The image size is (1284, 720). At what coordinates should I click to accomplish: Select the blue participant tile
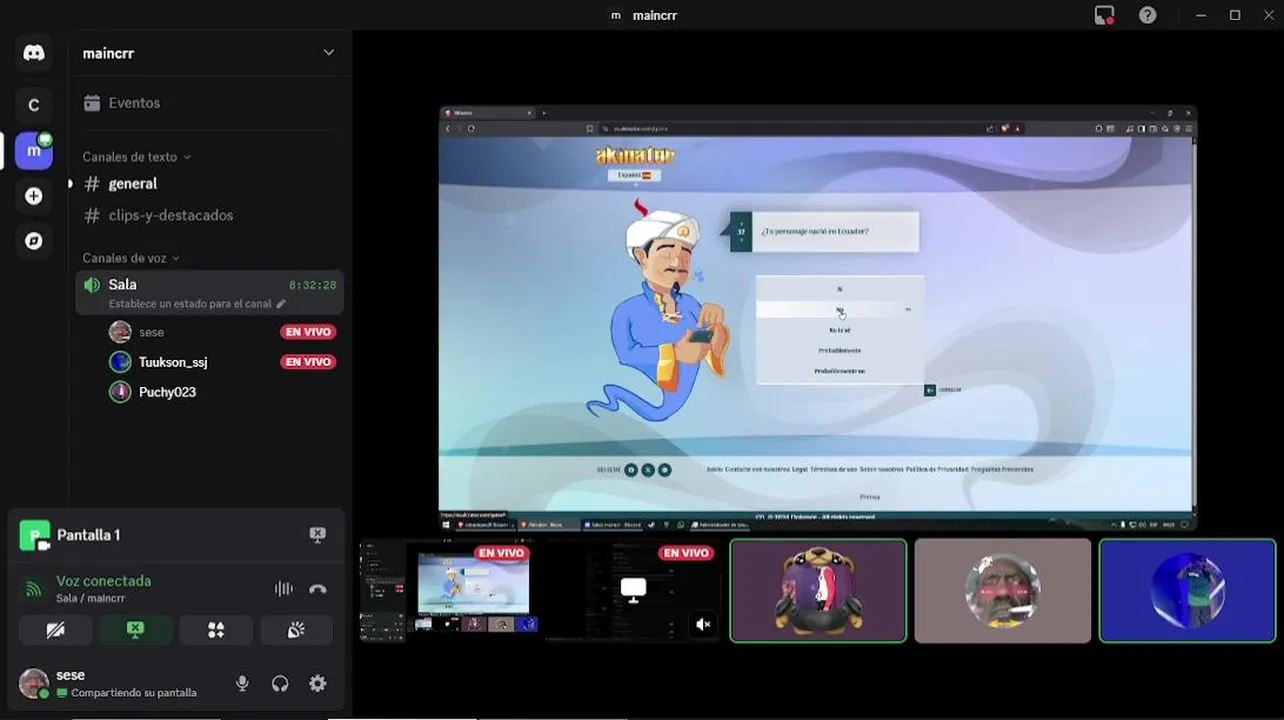point(1187,590)
